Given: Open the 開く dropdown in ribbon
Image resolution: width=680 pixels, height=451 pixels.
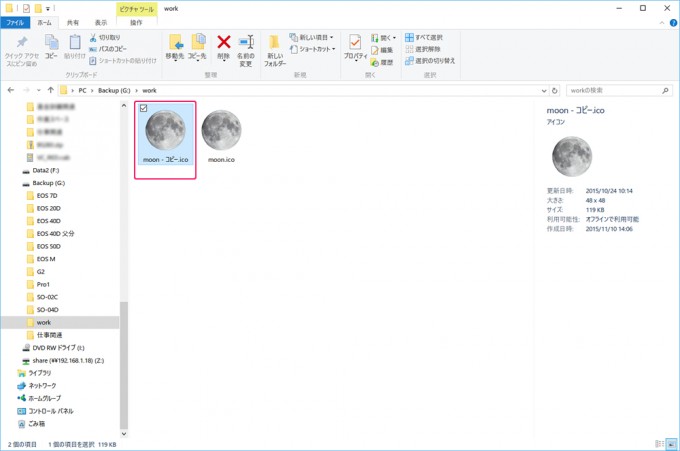Looking at the screenshot, I should 383,38.
